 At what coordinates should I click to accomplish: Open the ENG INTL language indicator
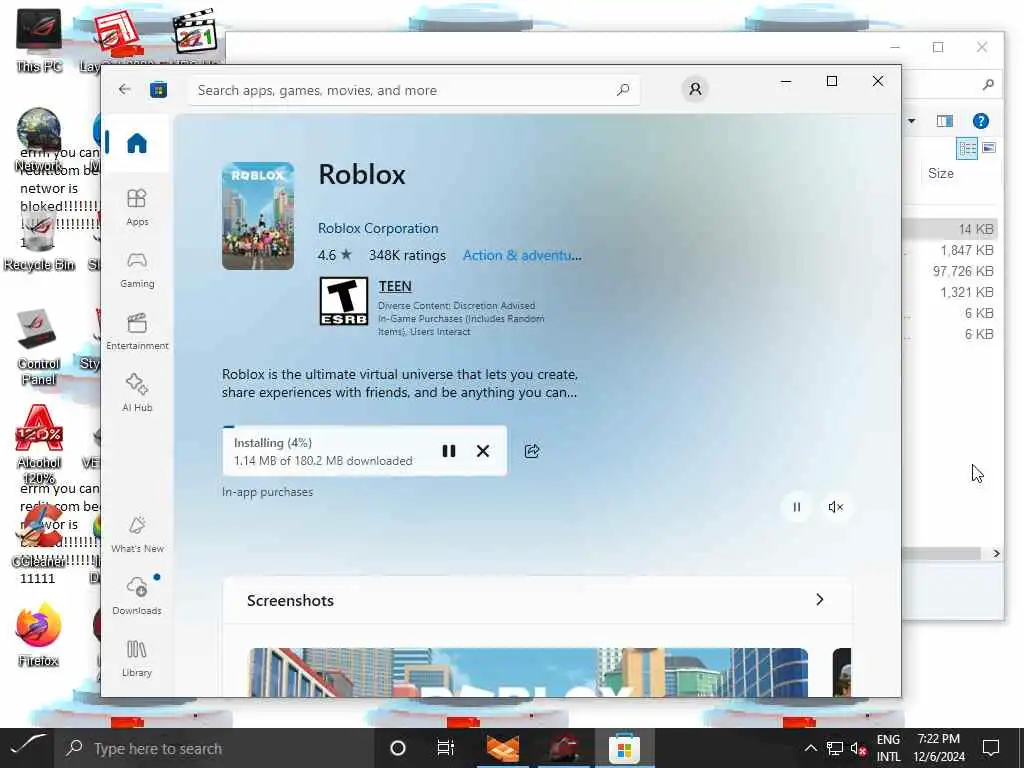click(888, 748)
